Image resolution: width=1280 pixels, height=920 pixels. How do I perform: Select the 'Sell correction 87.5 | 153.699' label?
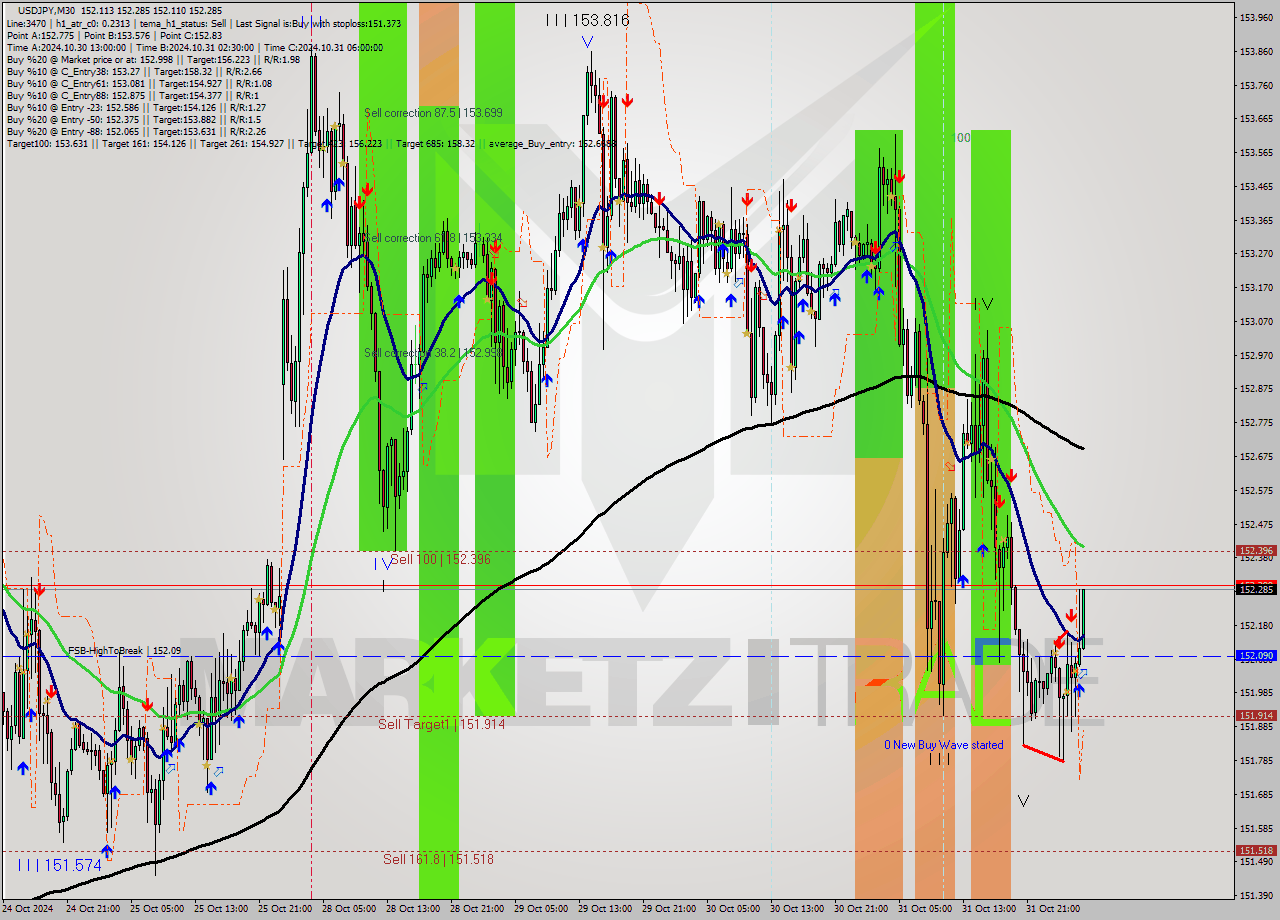(433, 113)
